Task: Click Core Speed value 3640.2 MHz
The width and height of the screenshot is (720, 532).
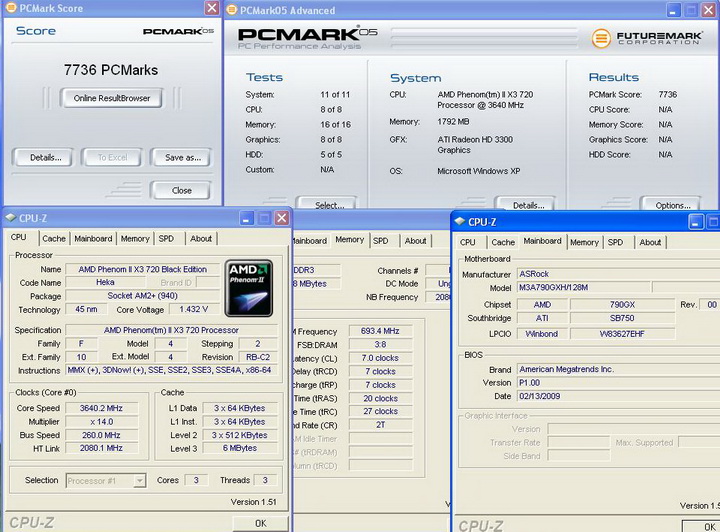Action: (x=101, y=408)
